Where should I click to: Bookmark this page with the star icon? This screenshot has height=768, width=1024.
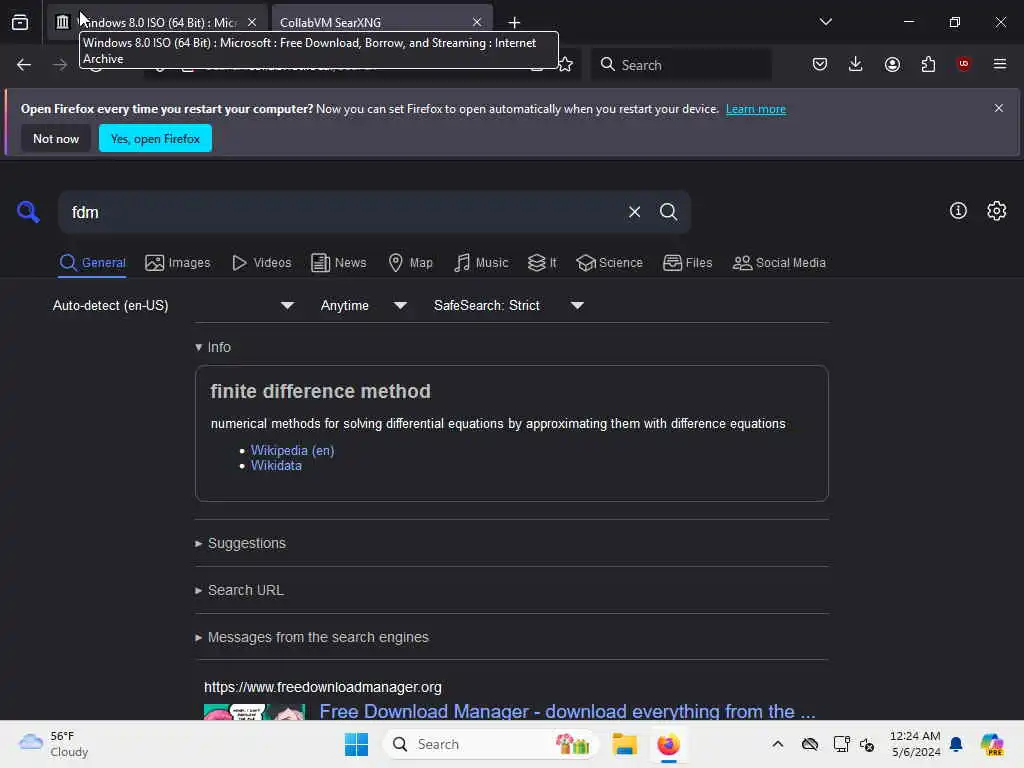tap(566, 65)
